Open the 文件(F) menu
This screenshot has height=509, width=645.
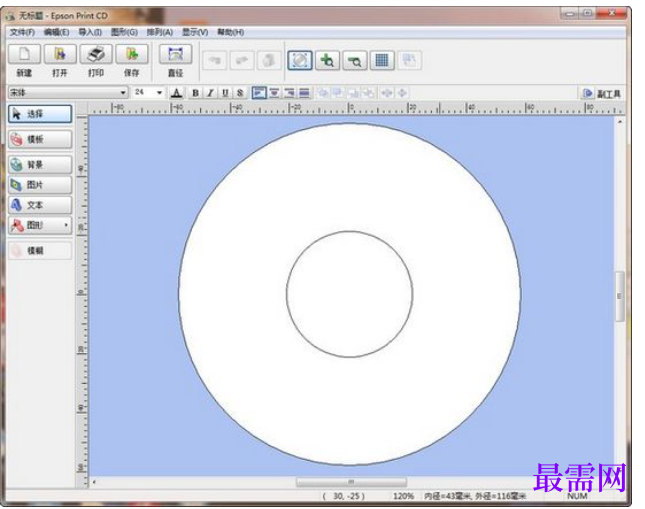(x=22, y=32)
